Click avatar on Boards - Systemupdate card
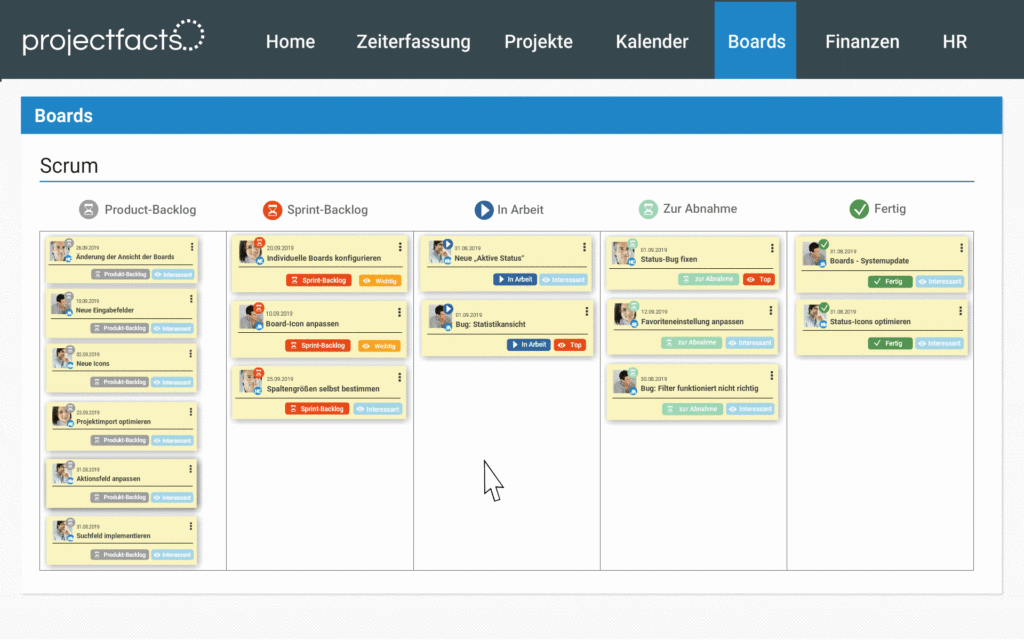 [x=814, y=253]
